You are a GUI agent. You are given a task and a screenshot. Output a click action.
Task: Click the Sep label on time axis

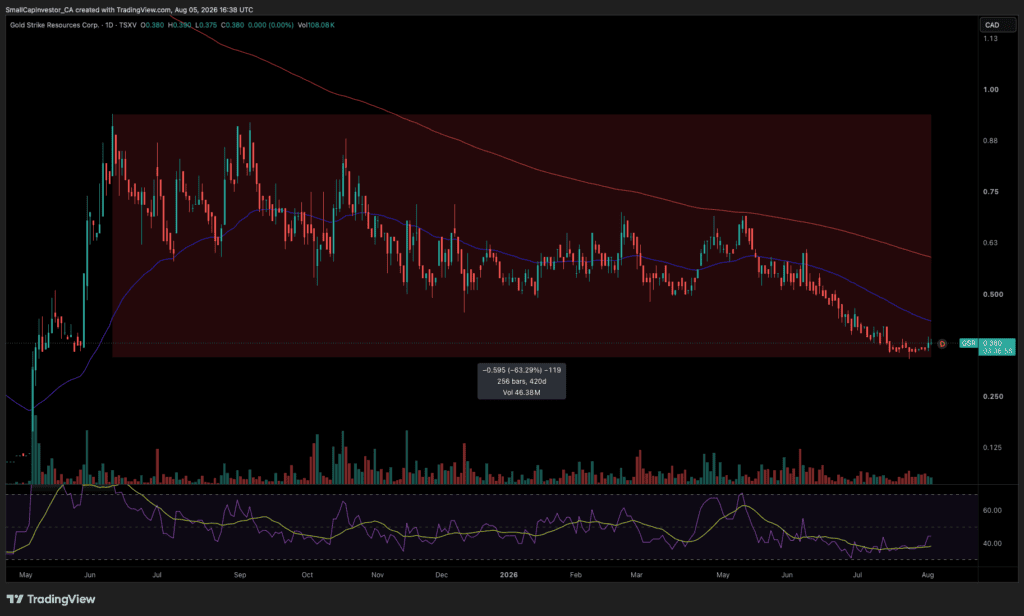[x=240, y=575]
